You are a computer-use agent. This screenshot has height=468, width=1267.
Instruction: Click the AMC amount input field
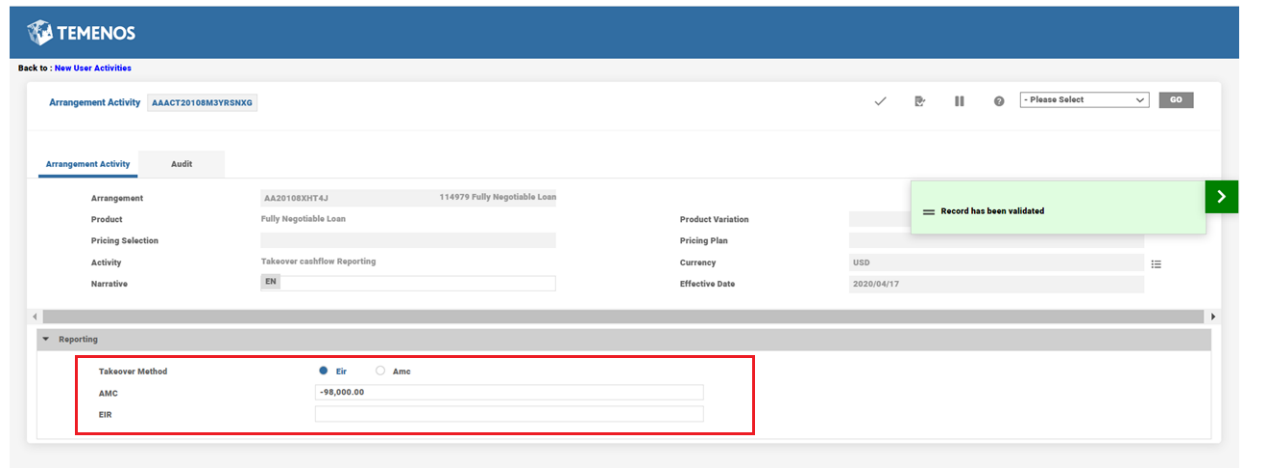pyautogui.click(x=508, y=393)
